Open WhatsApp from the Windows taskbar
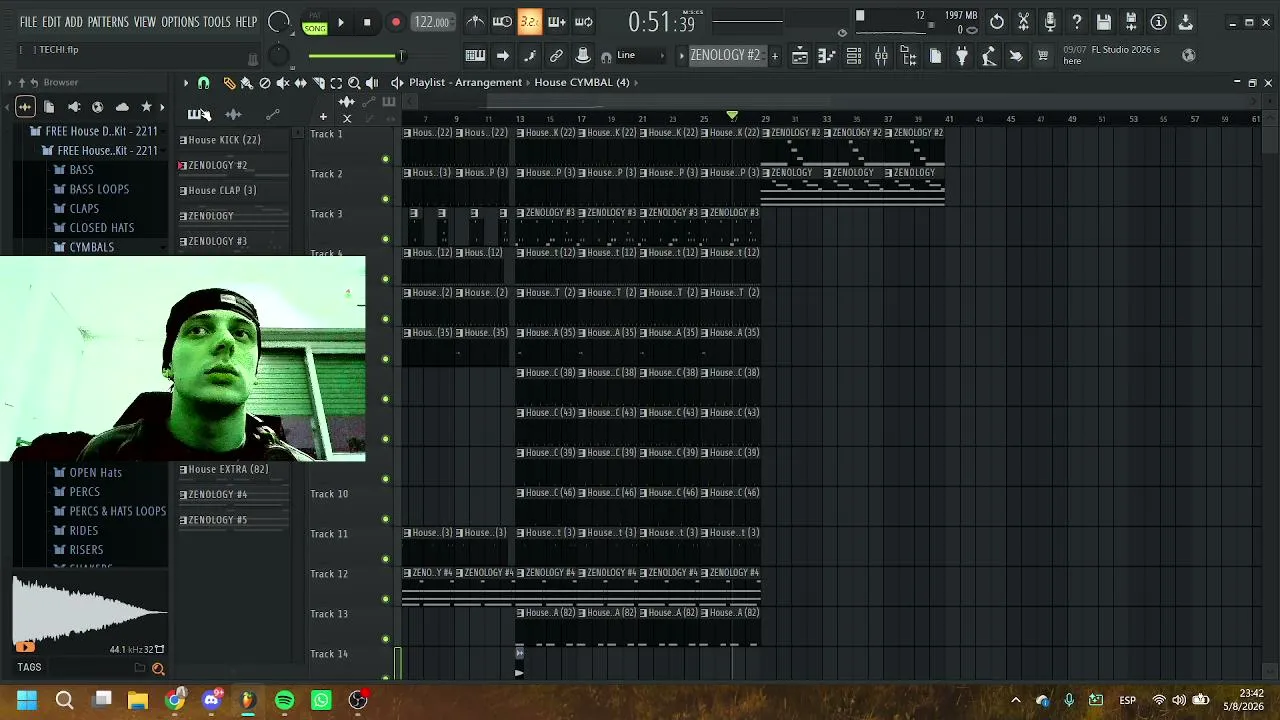 coord(321,700)
